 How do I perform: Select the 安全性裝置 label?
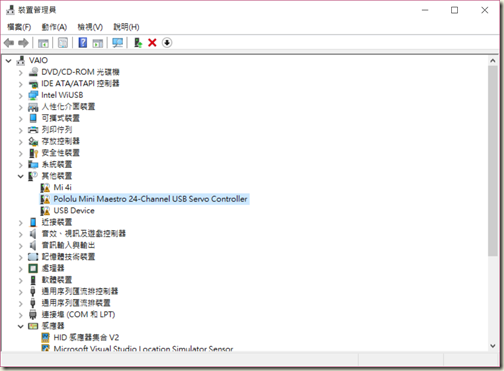point(60,153)
